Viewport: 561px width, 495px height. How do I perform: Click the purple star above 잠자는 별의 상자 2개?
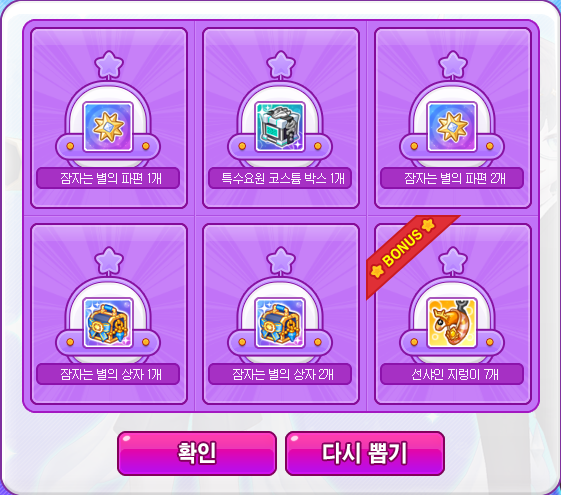click(x=281, y=260)
